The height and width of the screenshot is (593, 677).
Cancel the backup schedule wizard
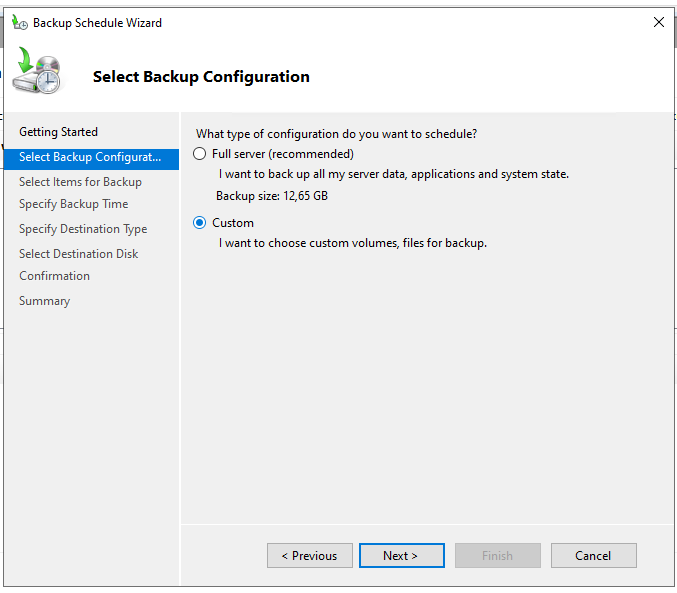(x=593, y=556)
